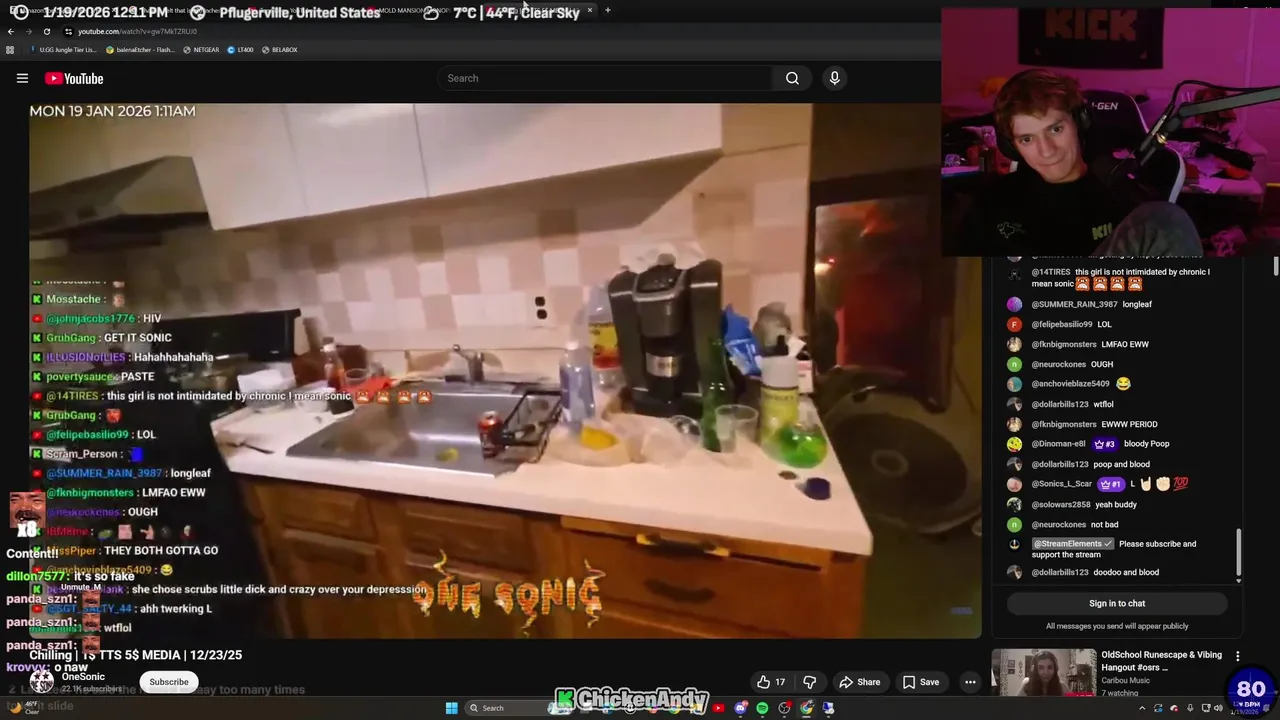
Task: Subscribe to the OneSonic channel
Action: tap(169, 682)
